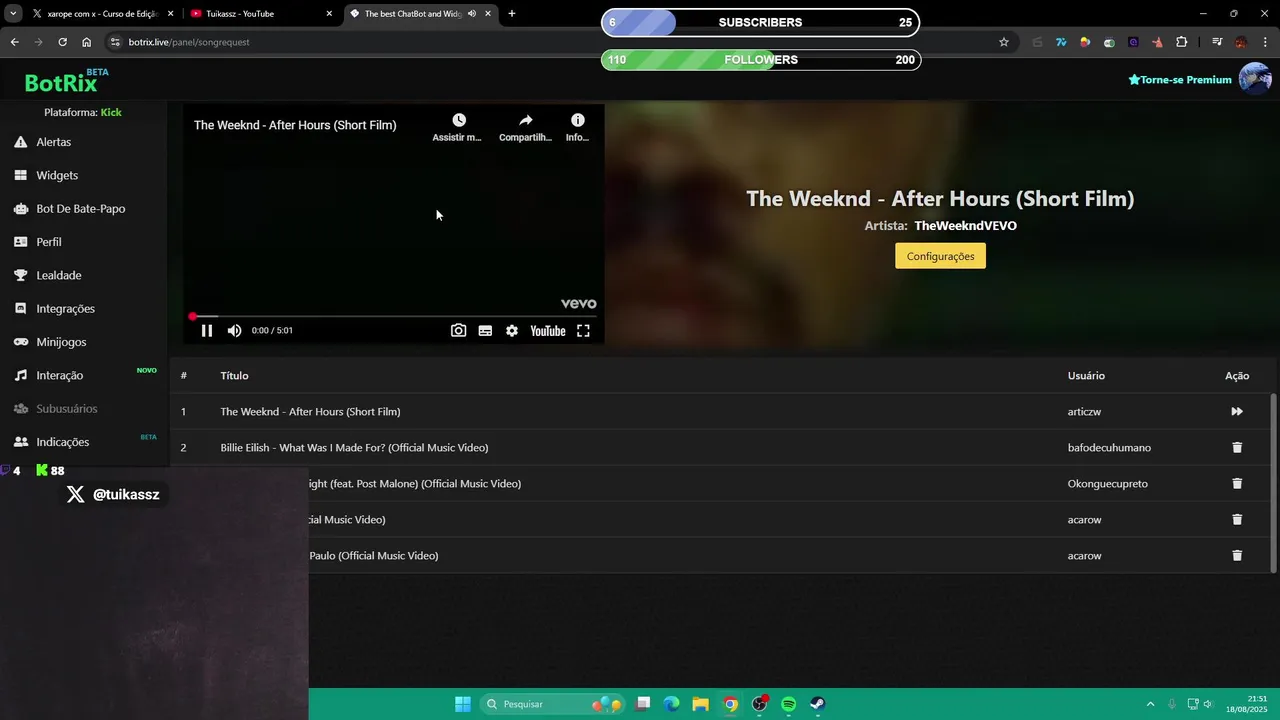Open the Widgets sidebar section
Image resolution: width=1280 pixels, height=720 pixels.
(x=57, y=175)
